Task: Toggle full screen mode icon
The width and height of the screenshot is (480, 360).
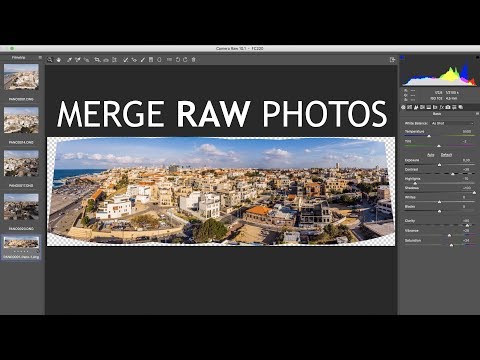Action: pyautogui.click(x=392, y=60)
